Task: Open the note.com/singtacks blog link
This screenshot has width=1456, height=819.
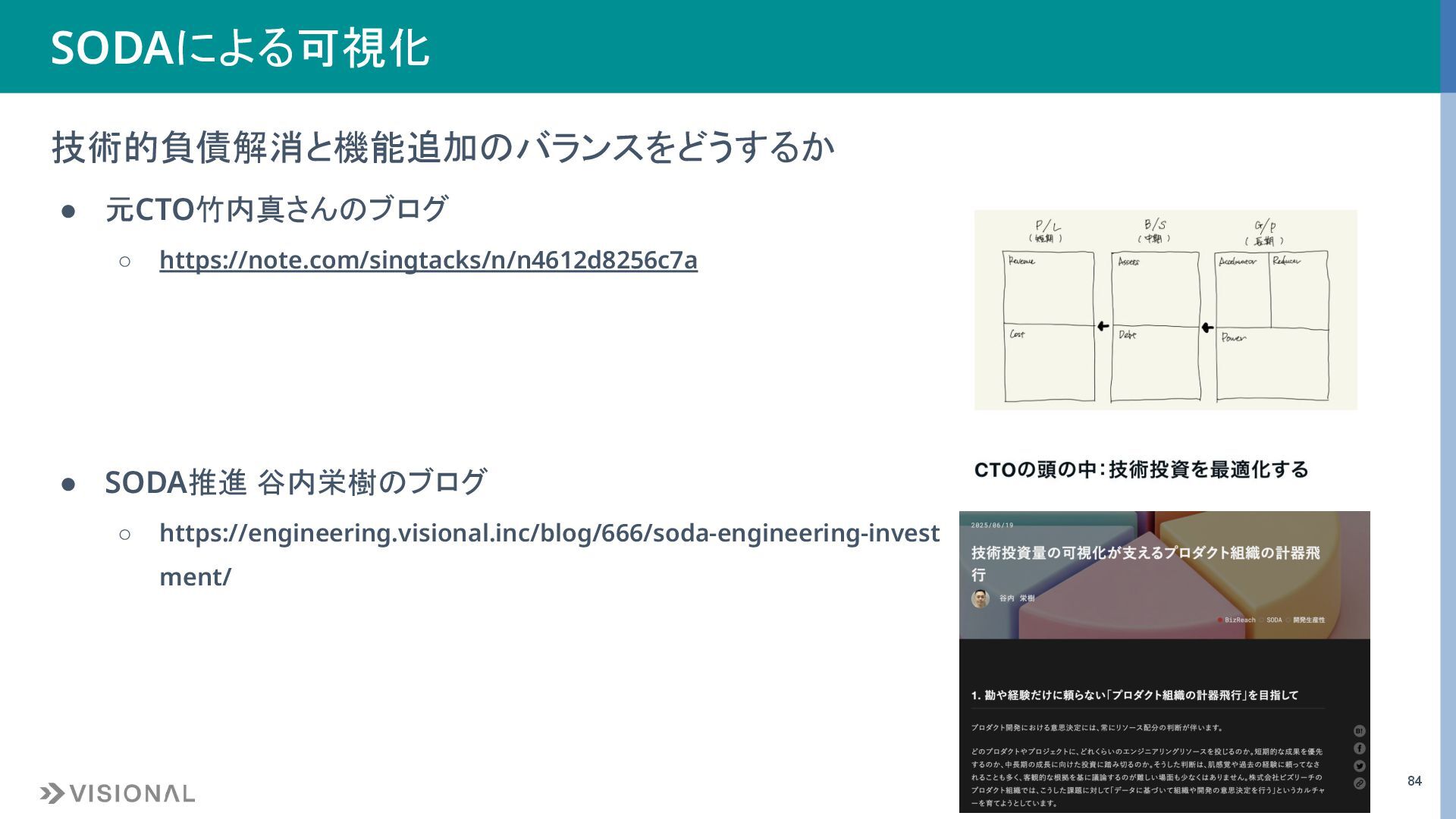Action: (x=428, y=260)
